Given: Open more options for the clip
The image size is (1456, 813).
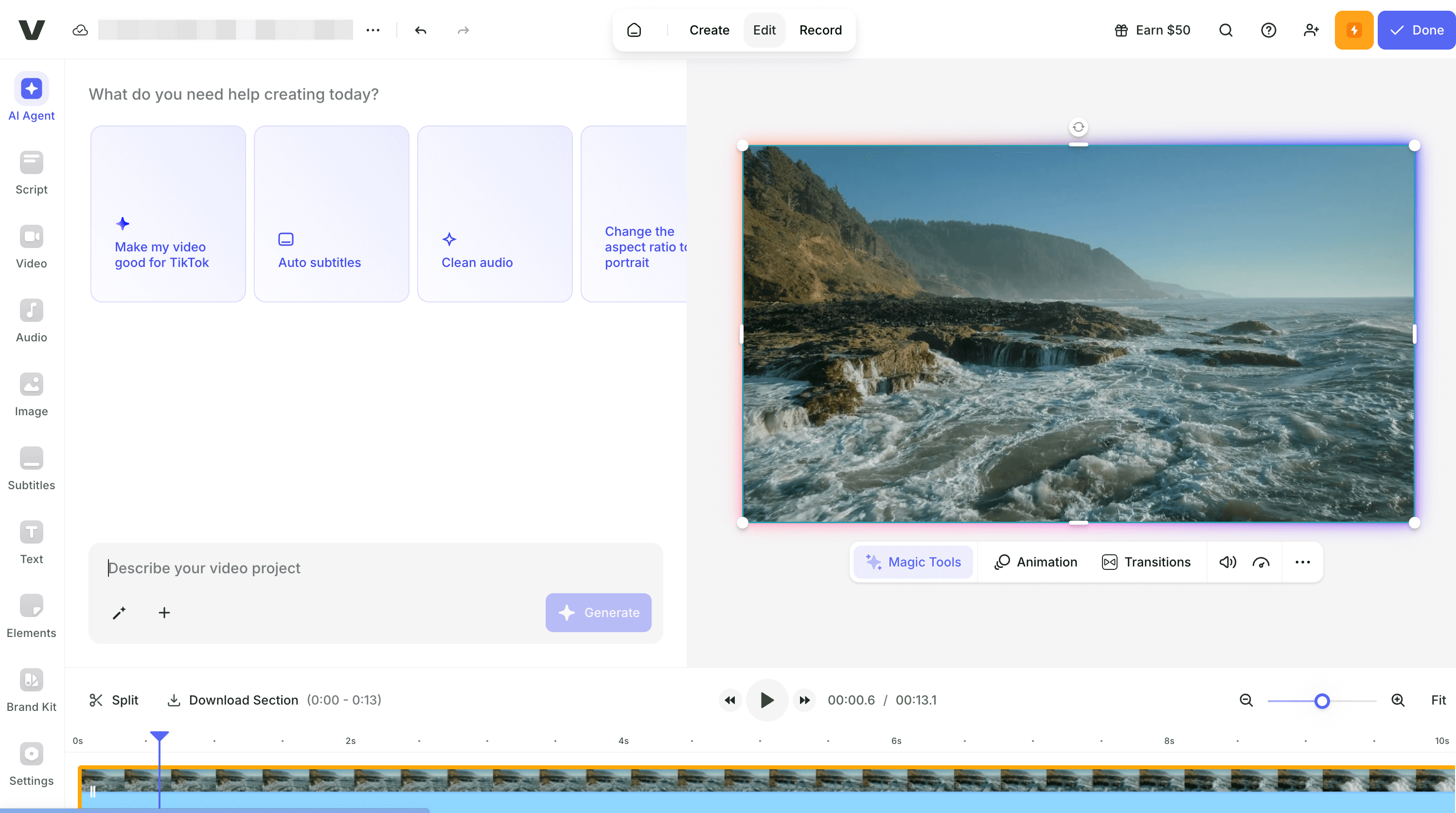Looking at the screenshot, I should [x=1302, y=562].
